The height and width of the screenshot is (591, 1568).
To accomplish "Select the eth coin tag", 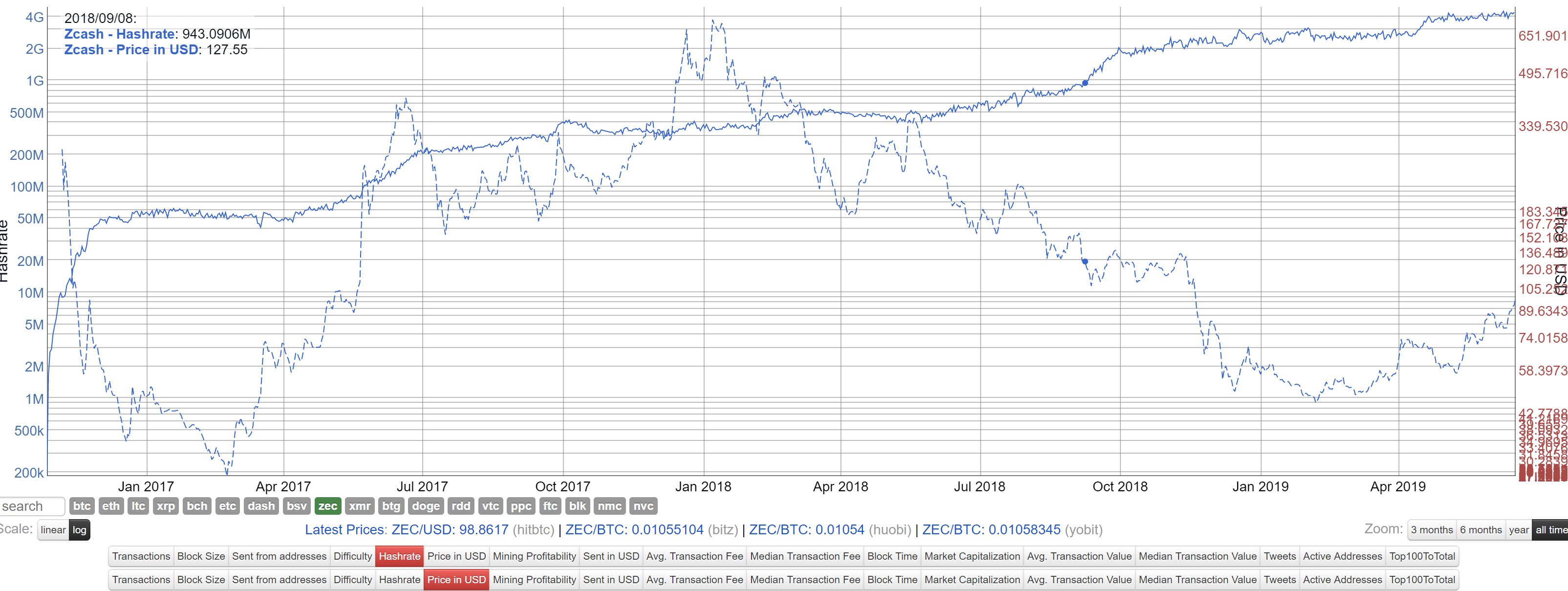I will tap(111, 506).
